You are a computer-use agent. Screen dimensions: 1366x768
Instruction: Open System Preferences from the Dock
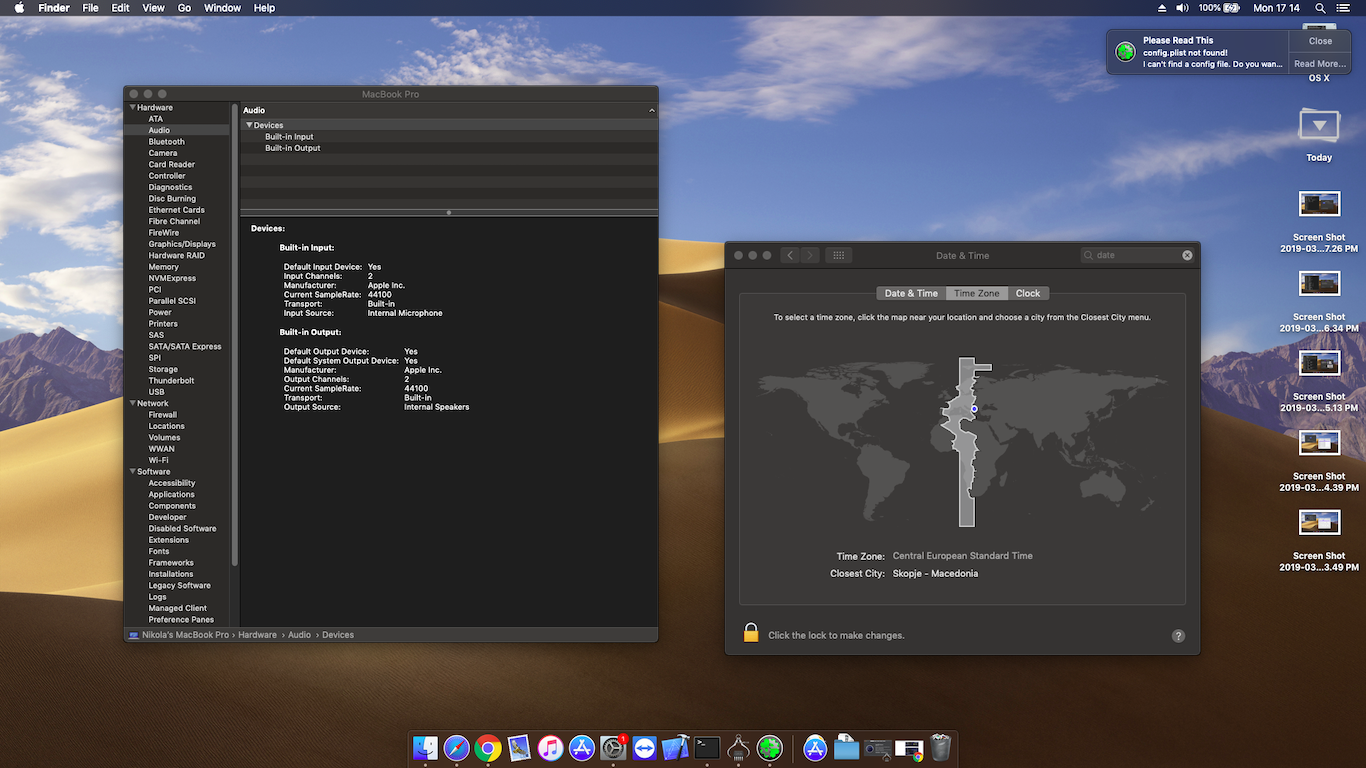pyautogui.click(x=613, y=747)
